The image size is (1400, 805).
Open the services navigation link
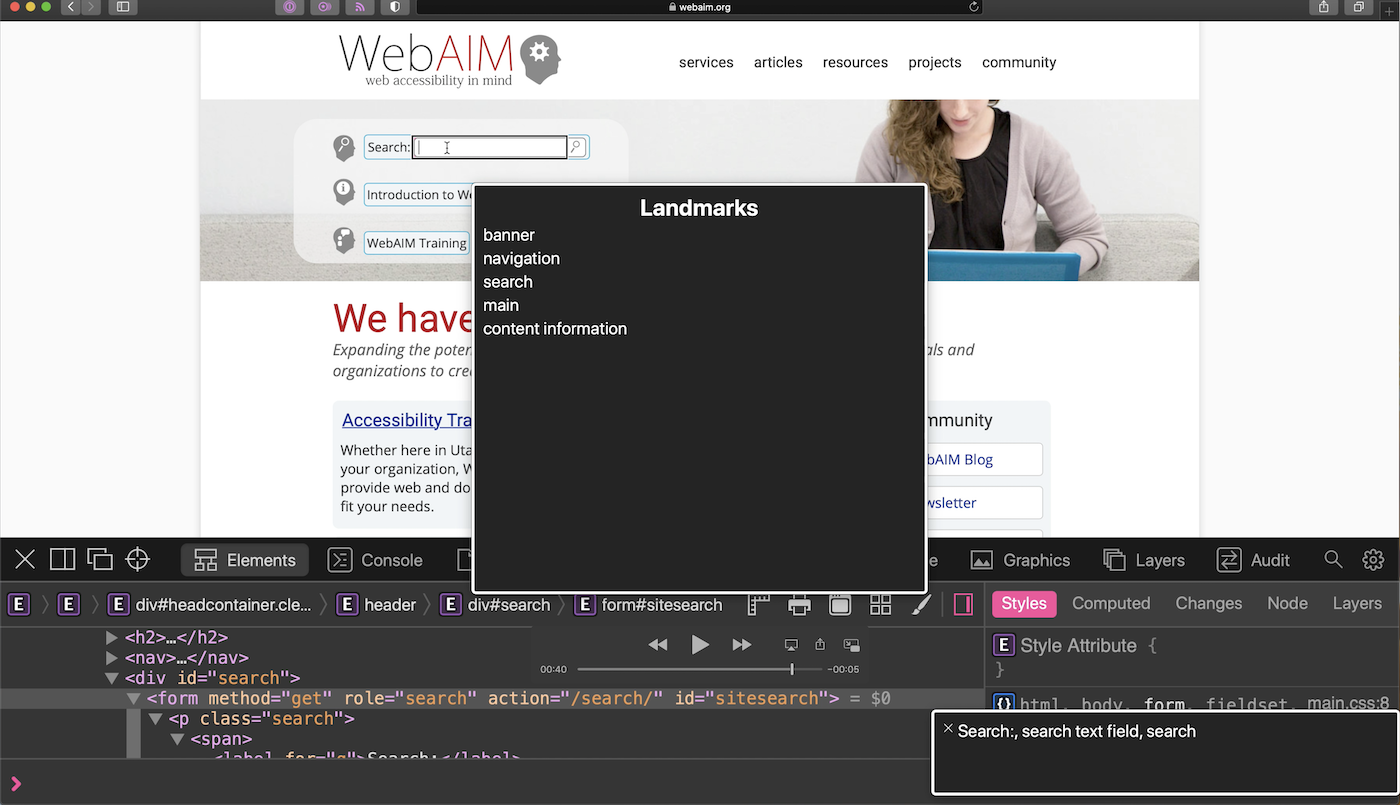pyautogui.click(x=706, y=62)
